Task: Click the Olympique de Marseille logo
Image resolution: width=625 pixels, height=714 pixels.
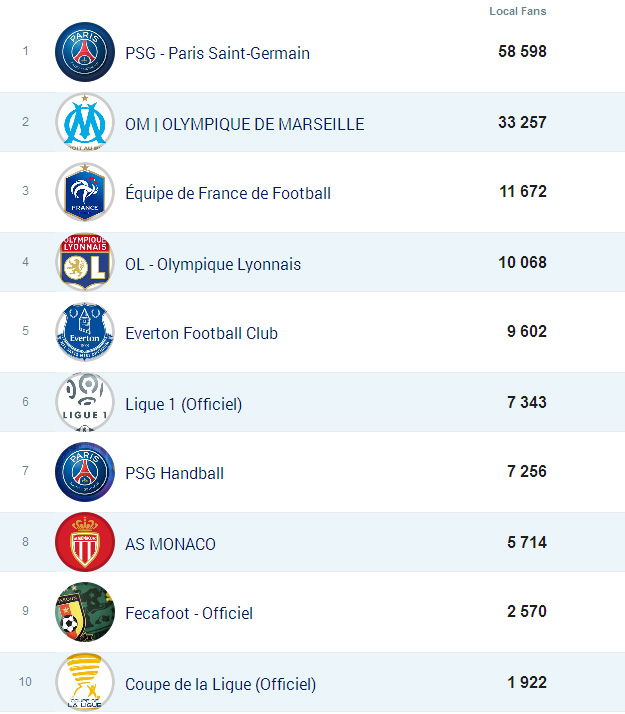Action: click(x=85, y=123)
